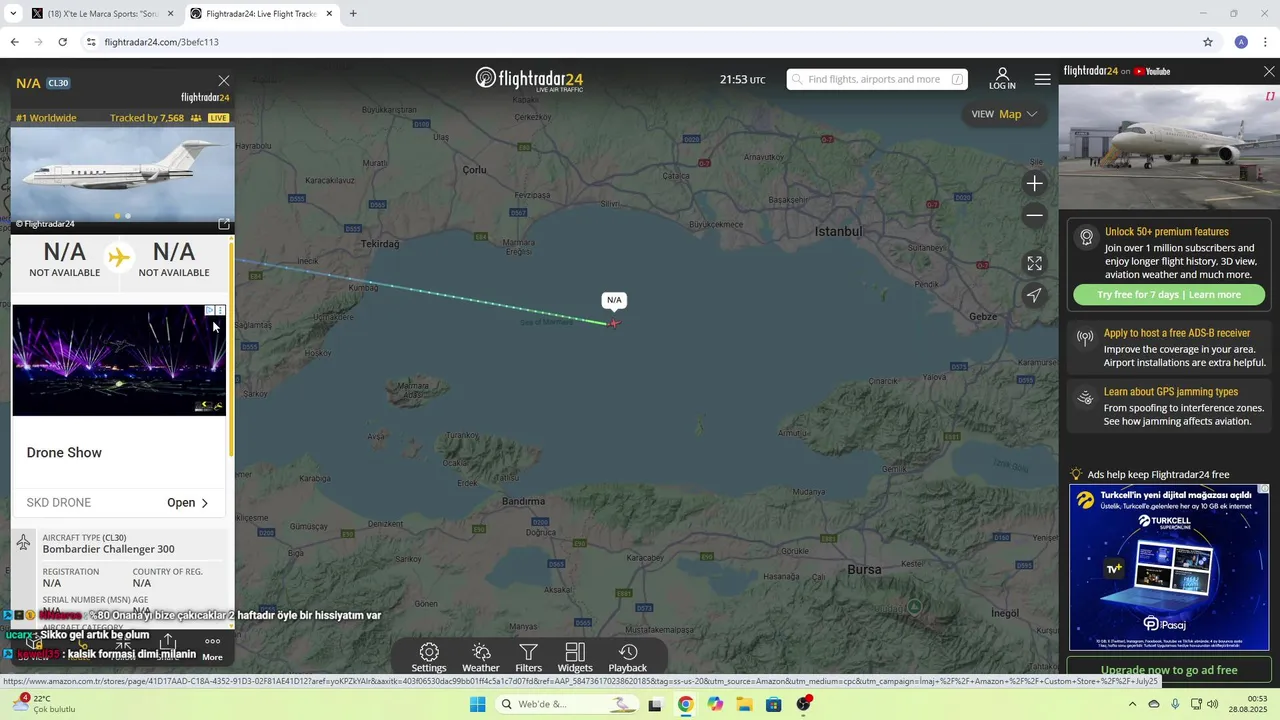The width and height of the screenshot is (1280, 720).
Task: Open Microsoft Store from taskbar
Action: point(773,704)
